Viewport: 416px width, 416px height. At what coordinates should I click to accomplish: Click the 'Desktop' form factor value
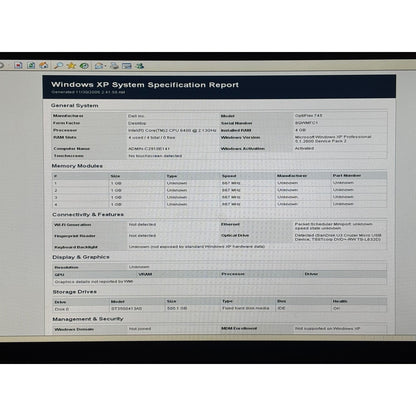click(137, 123)
